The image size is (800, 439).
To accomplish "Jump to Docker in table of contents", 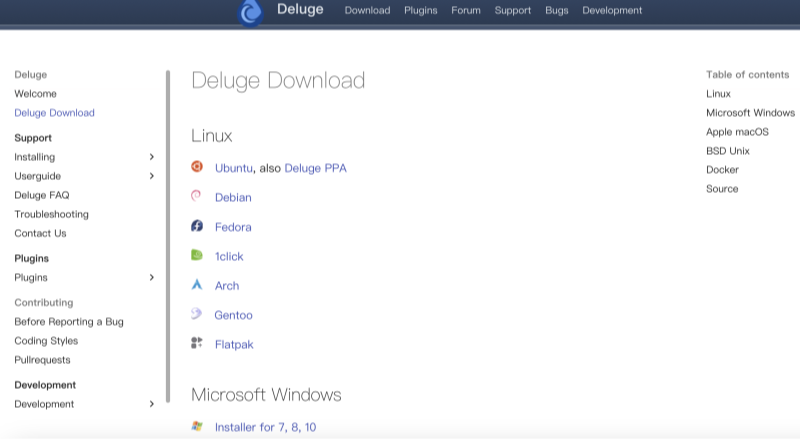I will pos(722,170).
